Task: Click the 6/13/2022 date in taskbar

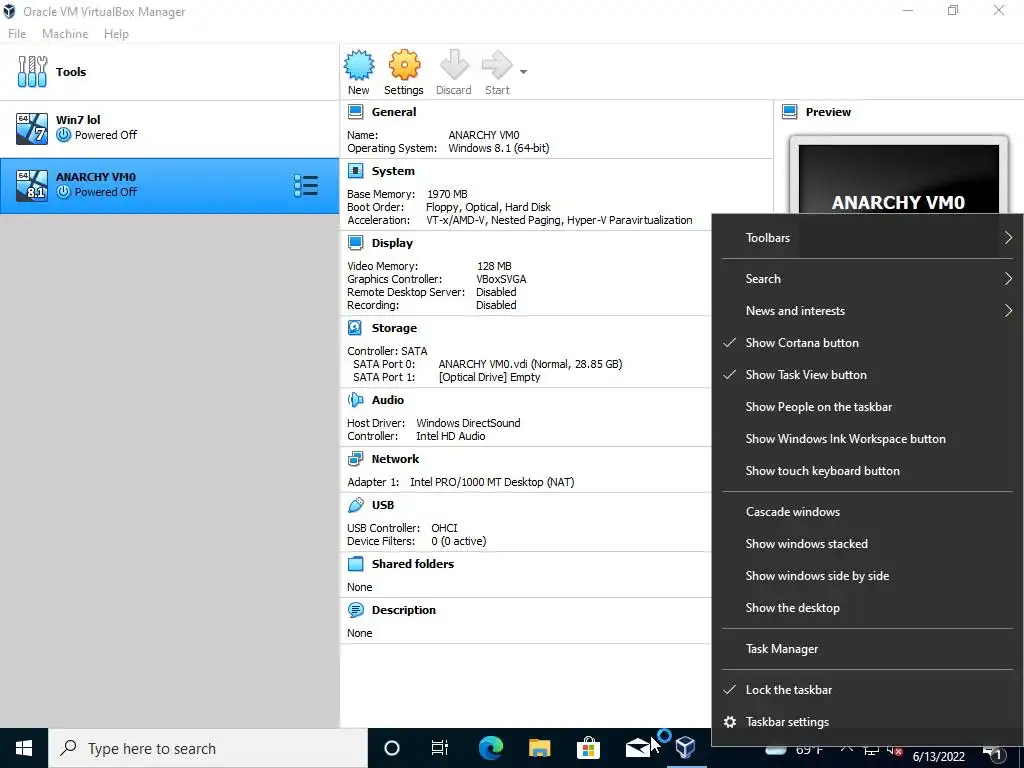Action: [x=938, y=757]
